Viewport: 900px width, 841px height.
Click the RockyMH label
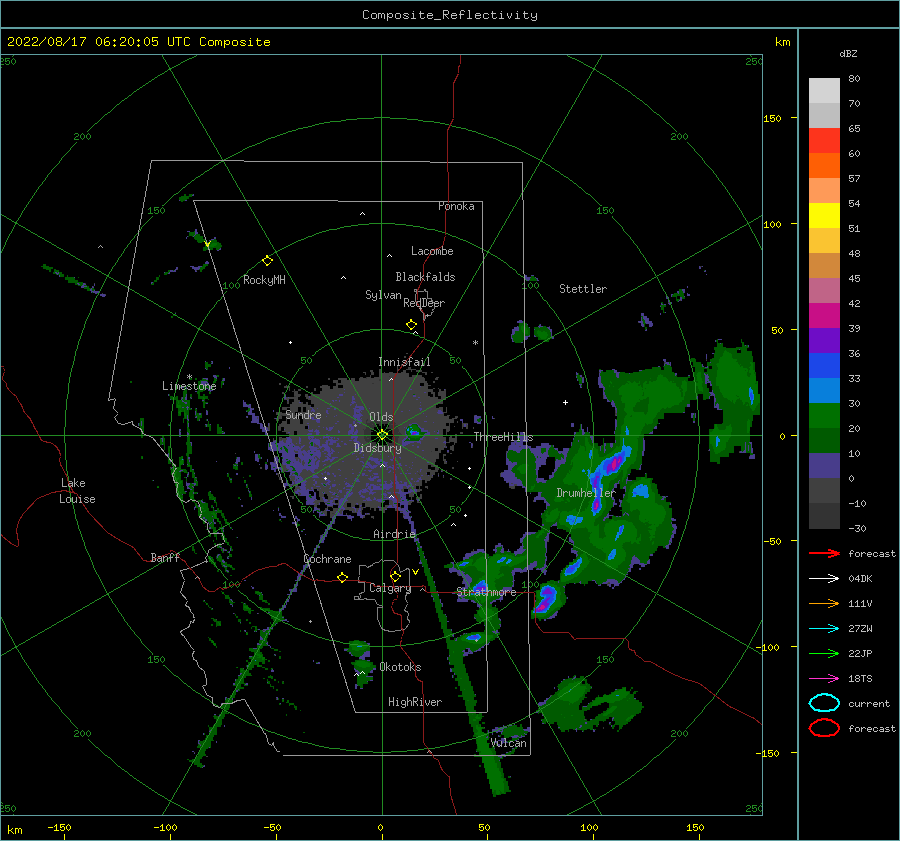coord(264,280)
